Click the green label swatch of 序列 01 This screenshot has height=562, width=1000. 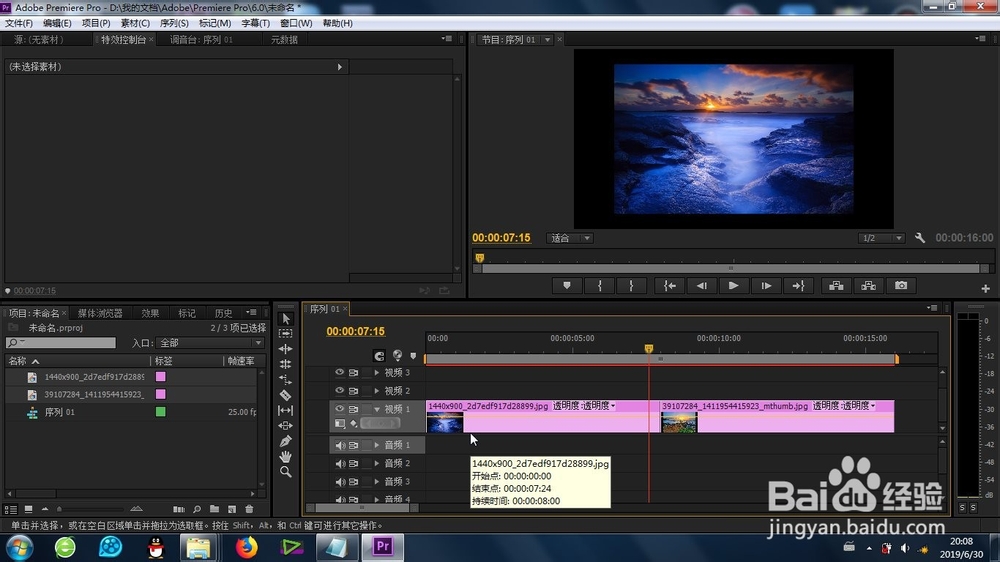point(161,412)
